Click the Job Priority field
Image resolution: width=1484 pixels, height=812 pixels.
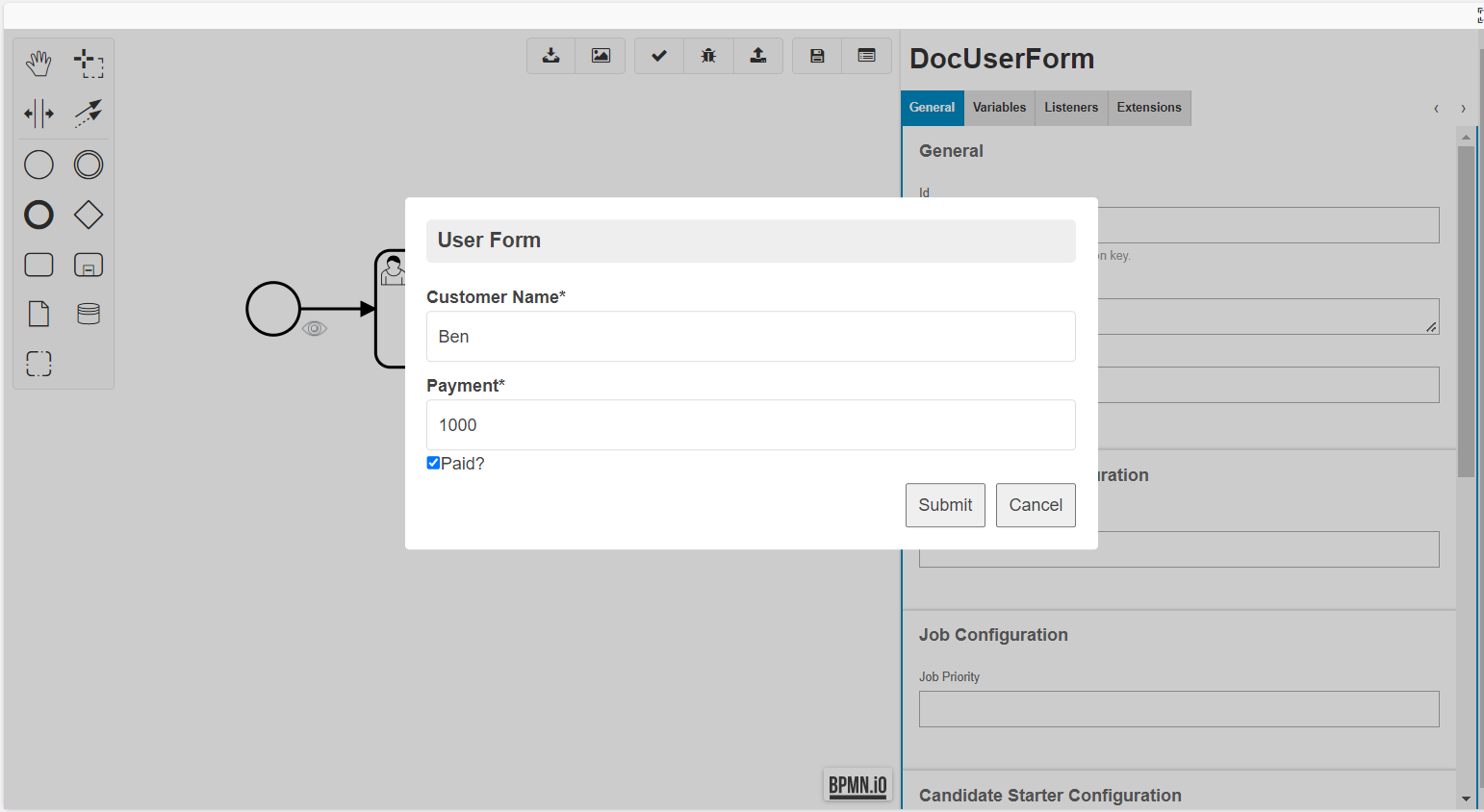click(x=1179, y=709)
